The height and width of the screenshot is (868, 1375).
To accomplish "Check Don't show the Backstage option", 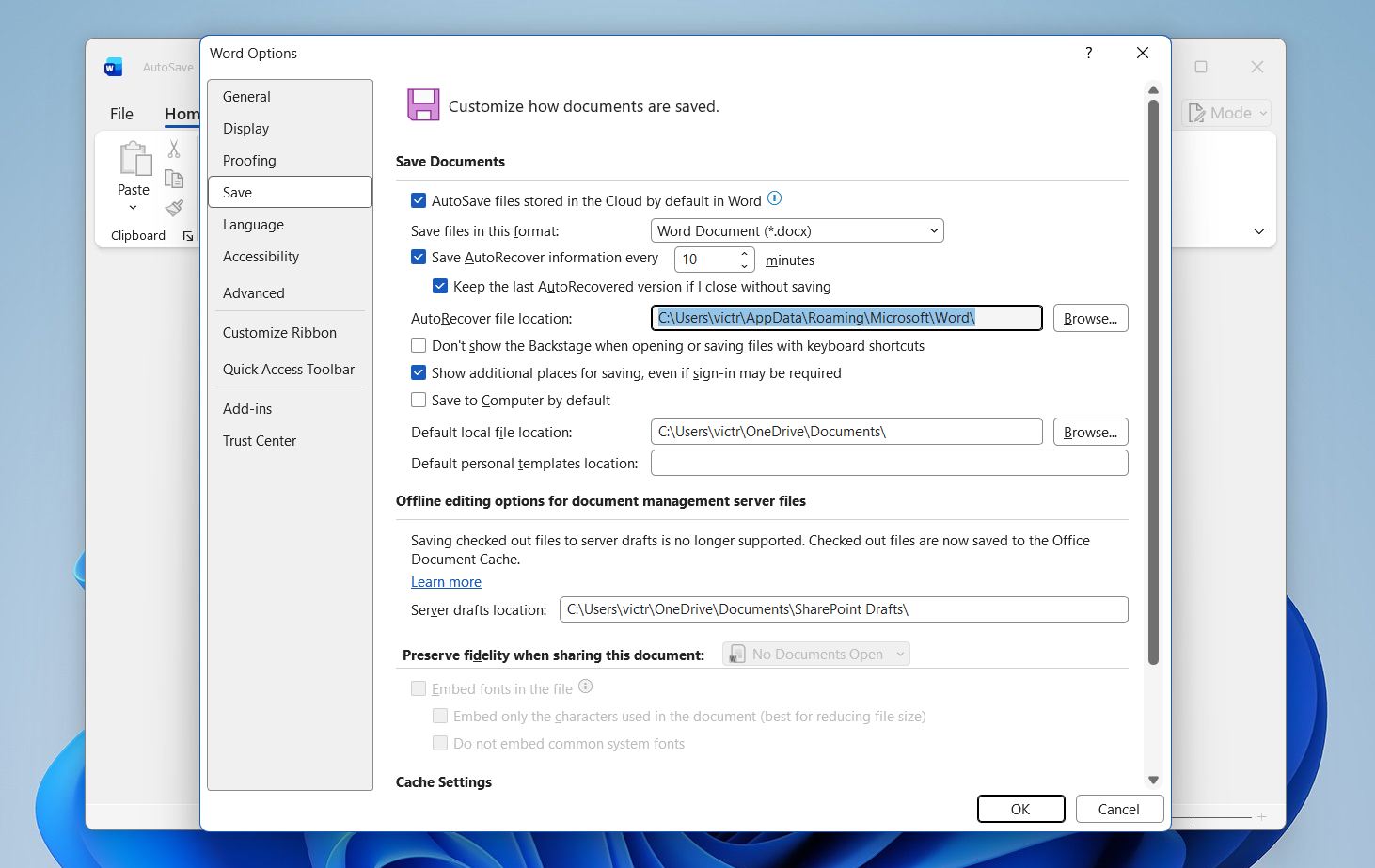I will [418, 345].
